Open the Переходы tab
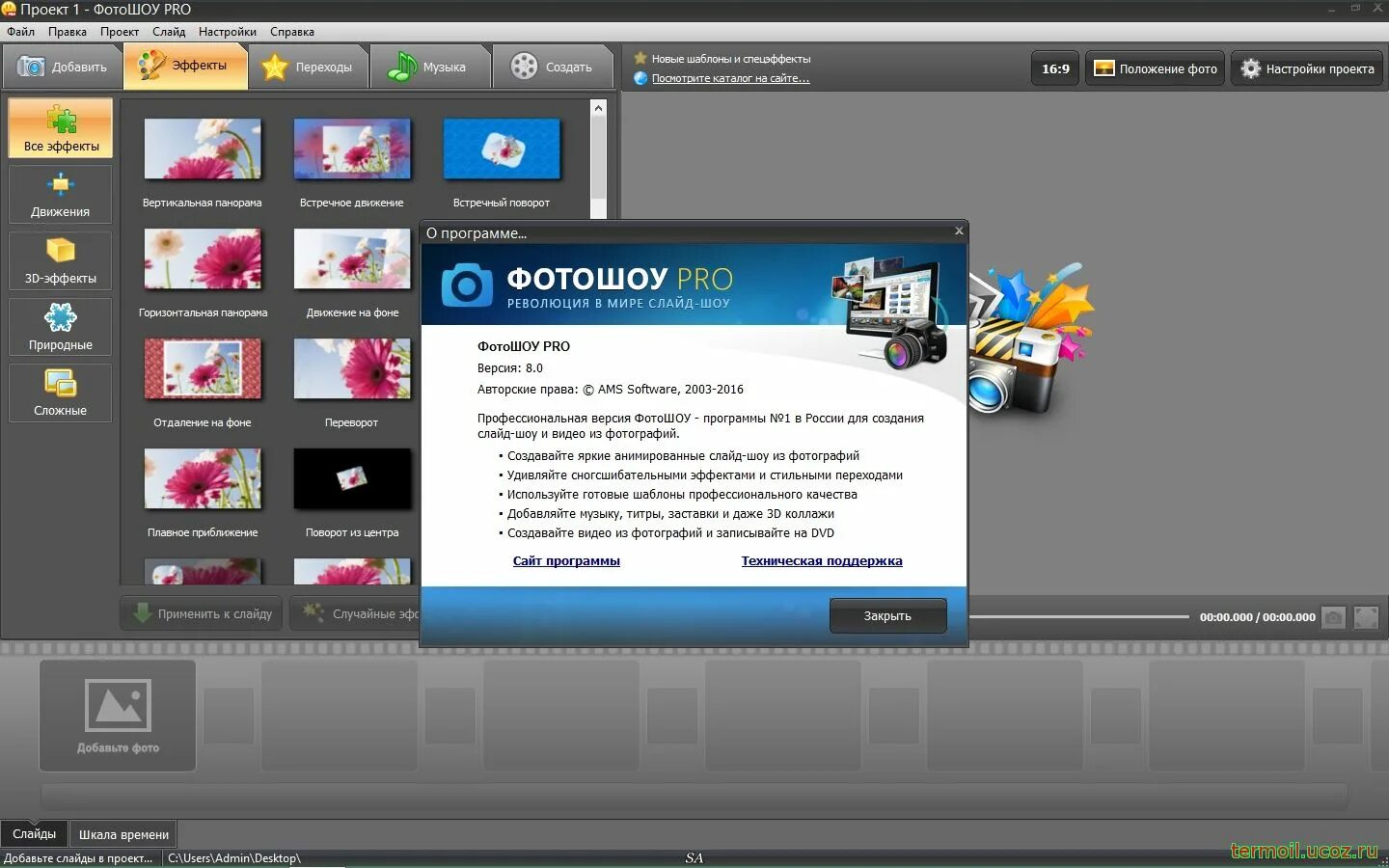 (x=309, y=67)
